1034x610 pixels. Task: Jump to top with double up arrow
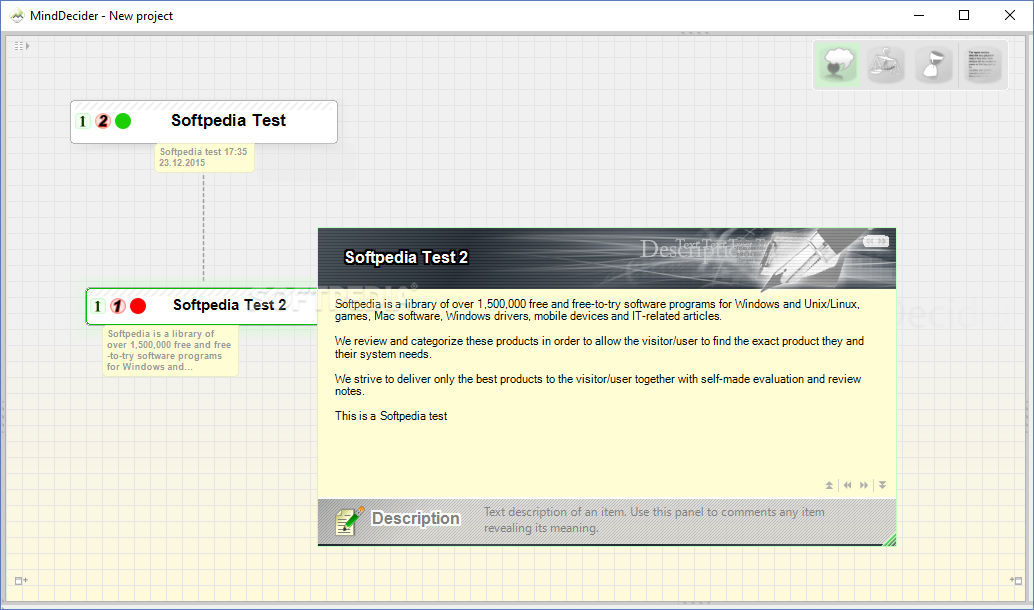tap(830, 485)
